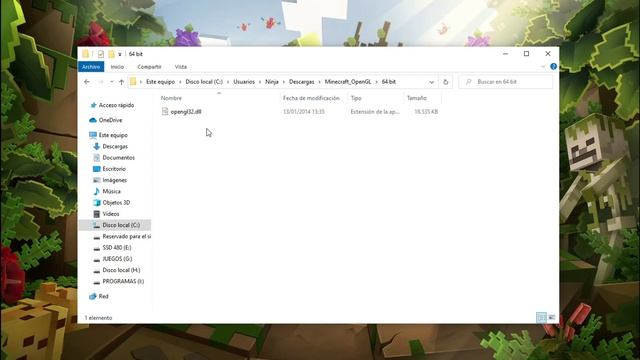This screenshot has height=360, width=640.
Task: Click New folder quick access icon
Action: 111,54
